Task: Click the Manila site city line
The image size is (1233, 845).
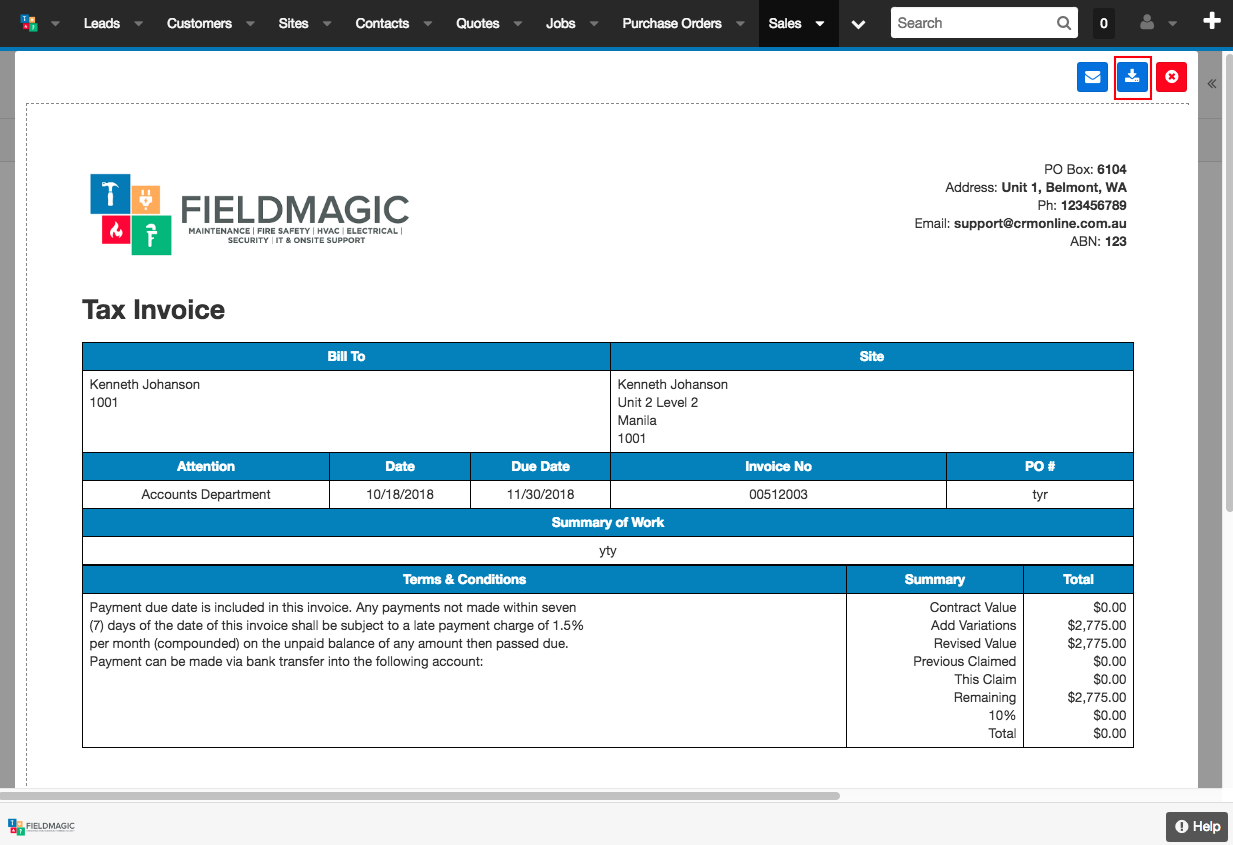Action: click(x=637, y=420)
